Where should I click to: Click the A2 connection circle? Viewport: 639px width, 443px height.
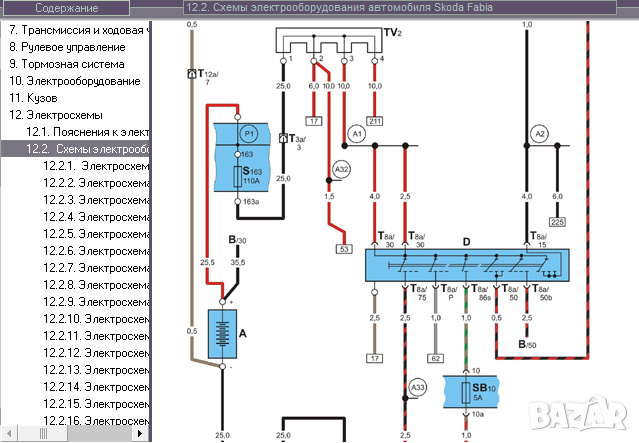pos(540,133)
